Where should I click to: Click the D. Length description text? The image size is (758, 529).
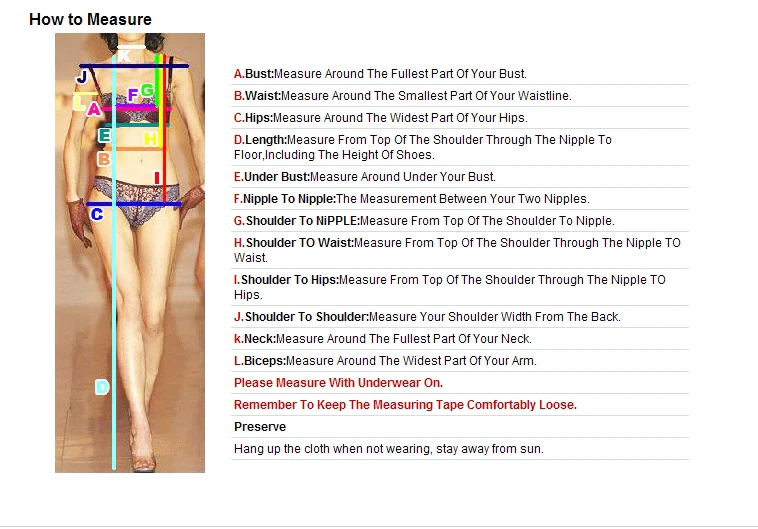pyautogui.click(x=423, y=147)
